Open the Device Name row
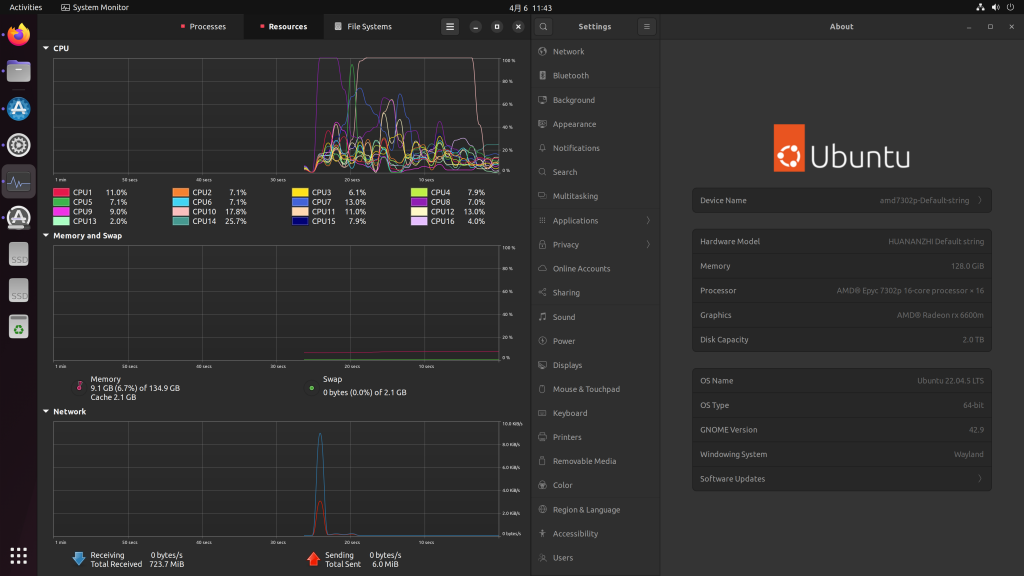Image resolution: width=1024 pixels, height=576 pixels. 841,200
